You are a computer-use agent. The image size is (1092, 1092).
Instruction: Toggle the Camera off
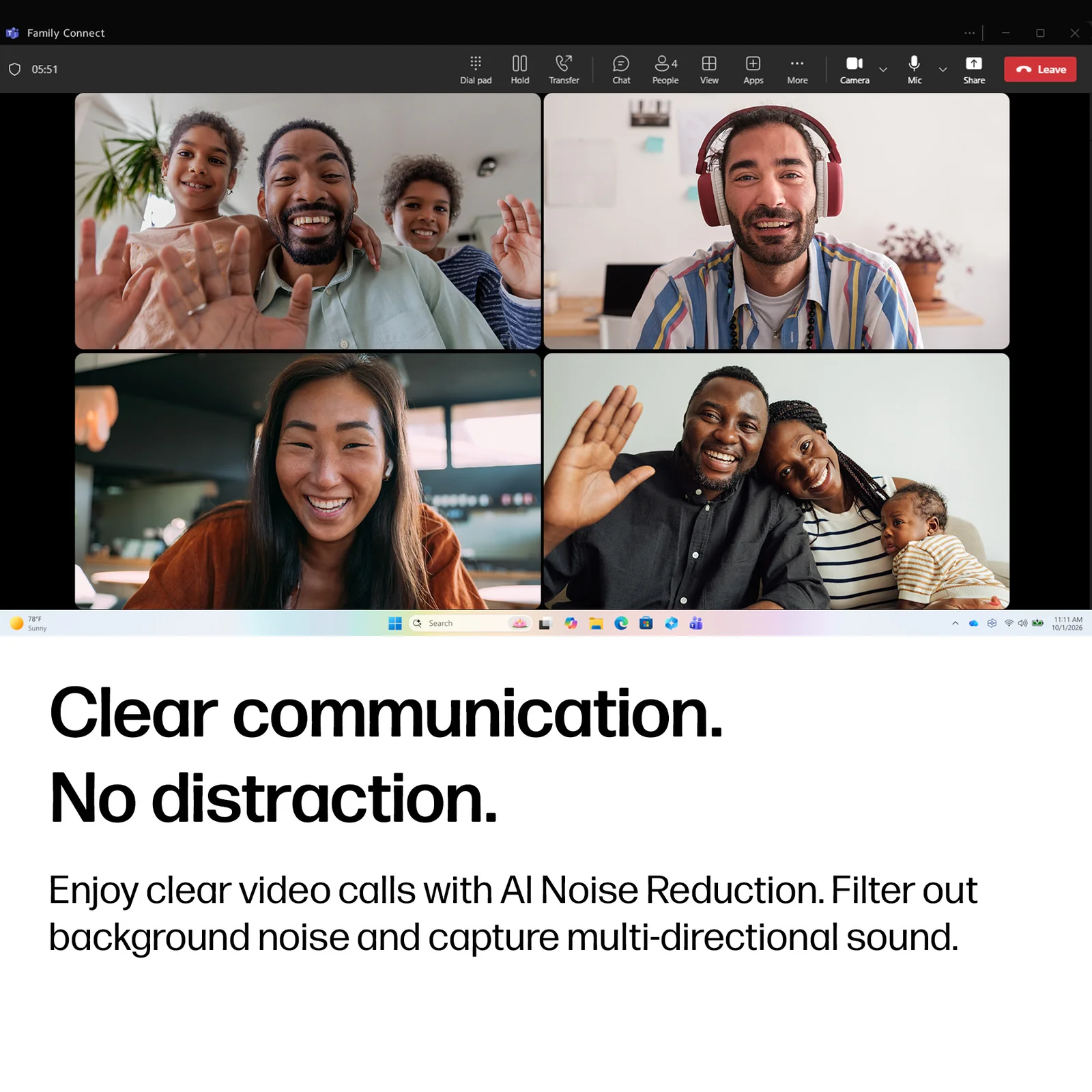(x=854, y=70)
